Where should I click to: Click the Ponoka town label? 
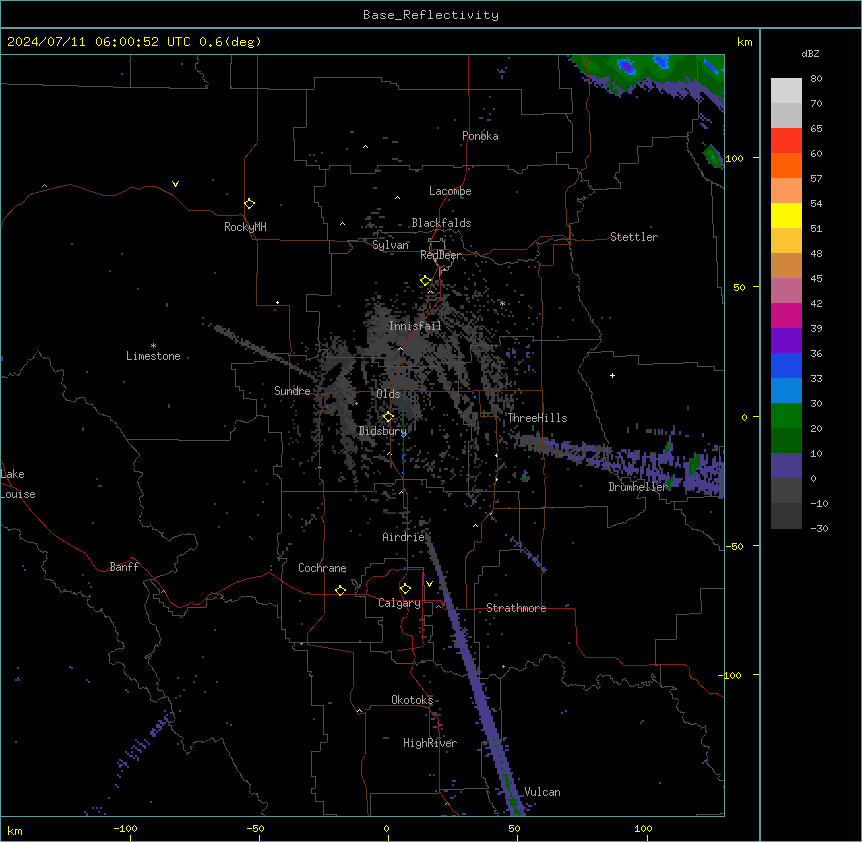(480, 136)
